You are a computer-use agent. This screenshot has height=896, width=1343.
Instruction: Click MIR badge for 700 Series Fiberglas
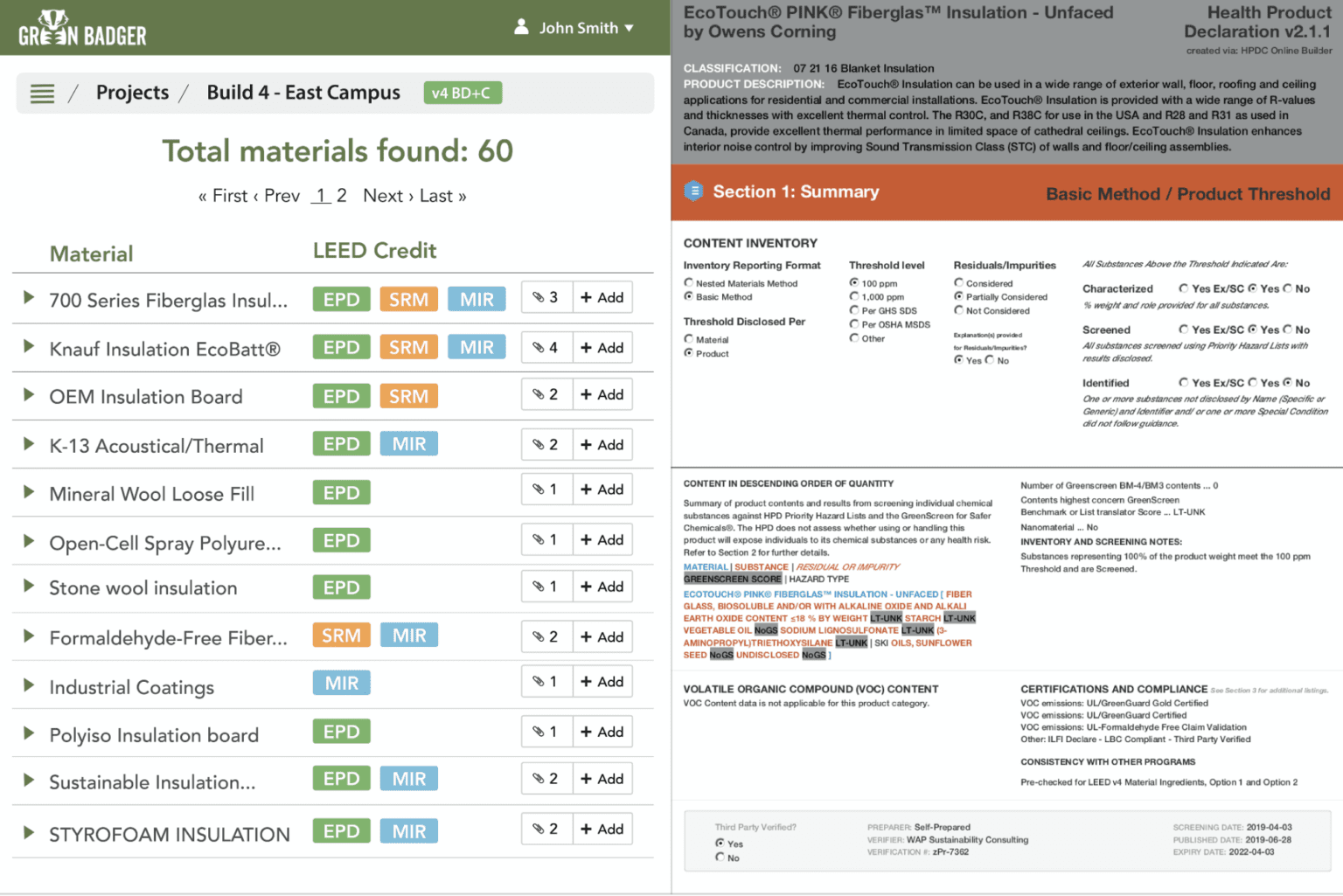tap(477, 299)
